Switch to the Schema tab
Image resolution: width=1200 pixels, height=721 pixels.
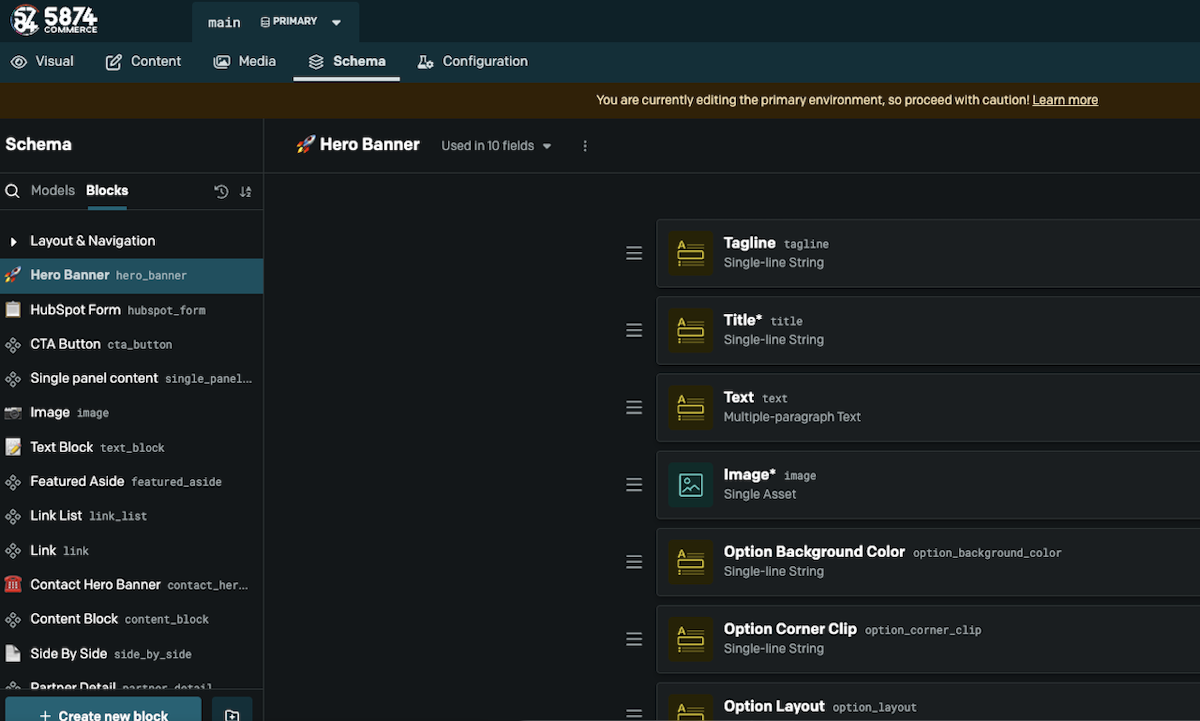click(347, 61)
